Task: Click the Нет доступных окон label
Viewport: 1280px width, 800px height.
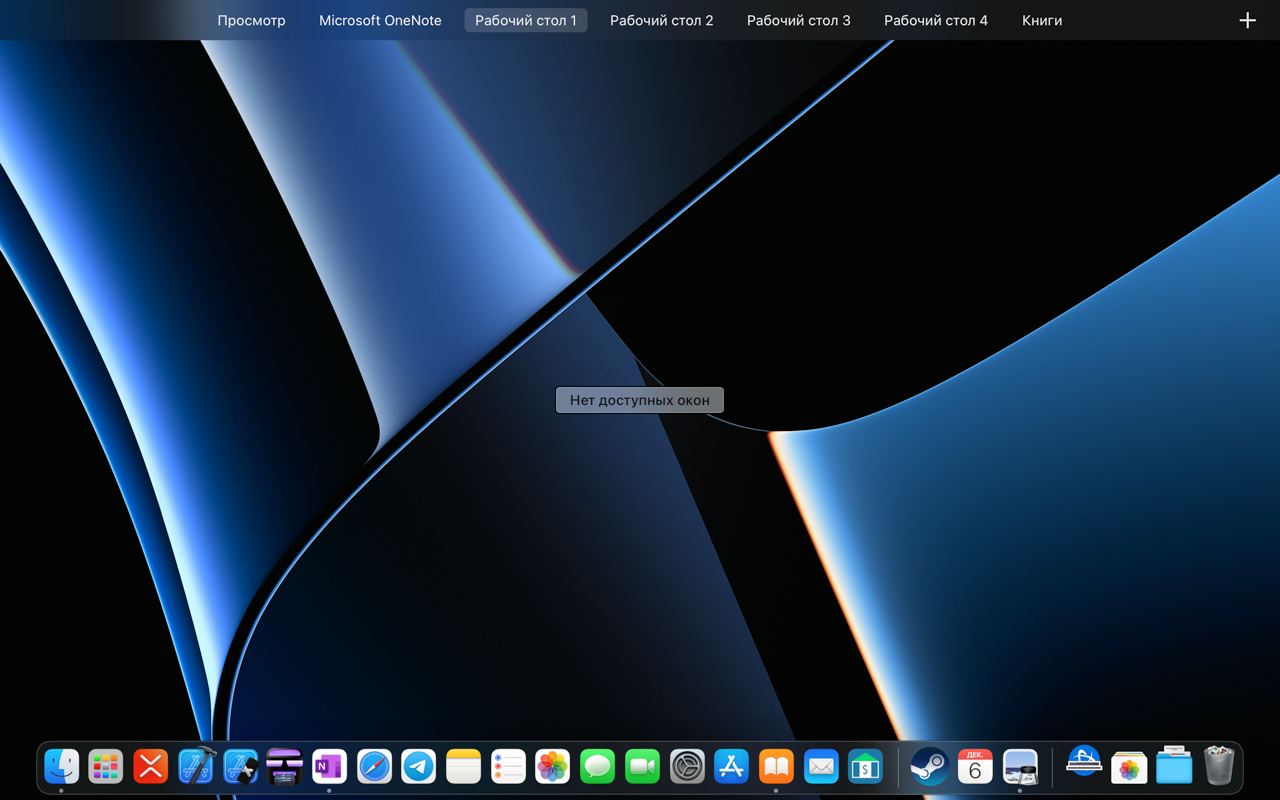Action: [640, 400]
